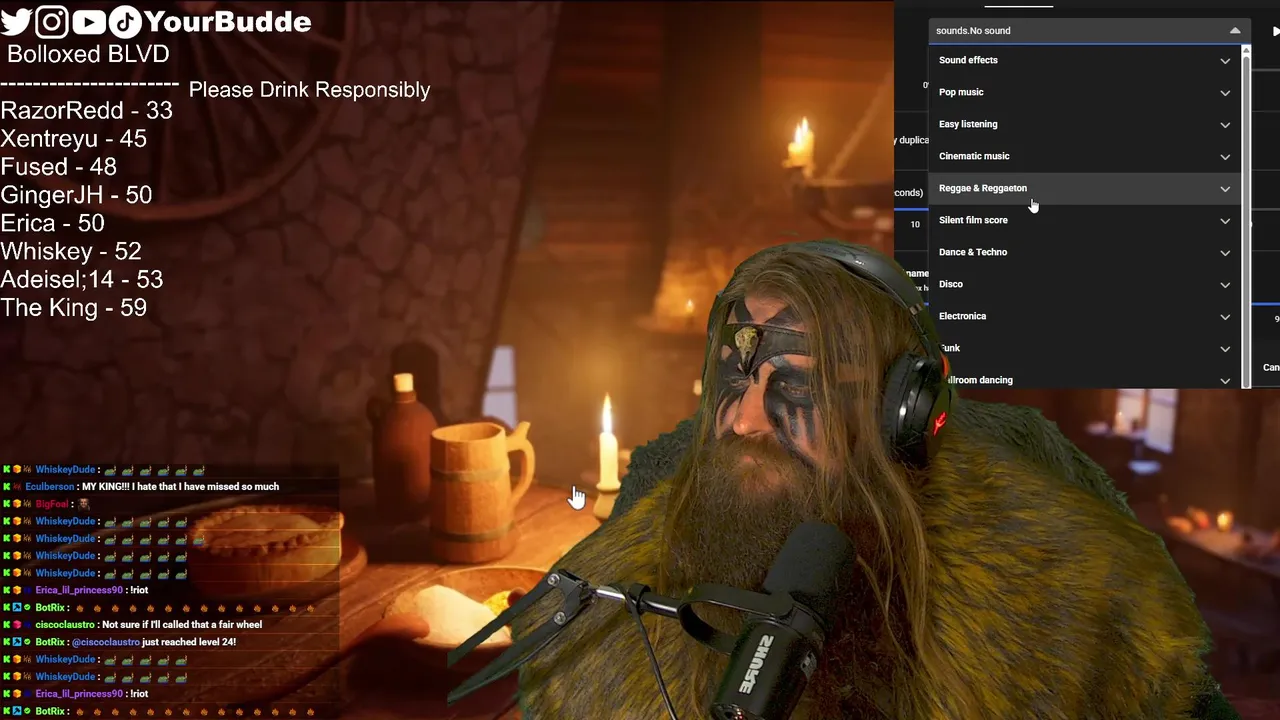Click the 'Whiskey - 52' entry
Image resolution: width=1280 pixels, height=720 pixels.
click(71, 251)
